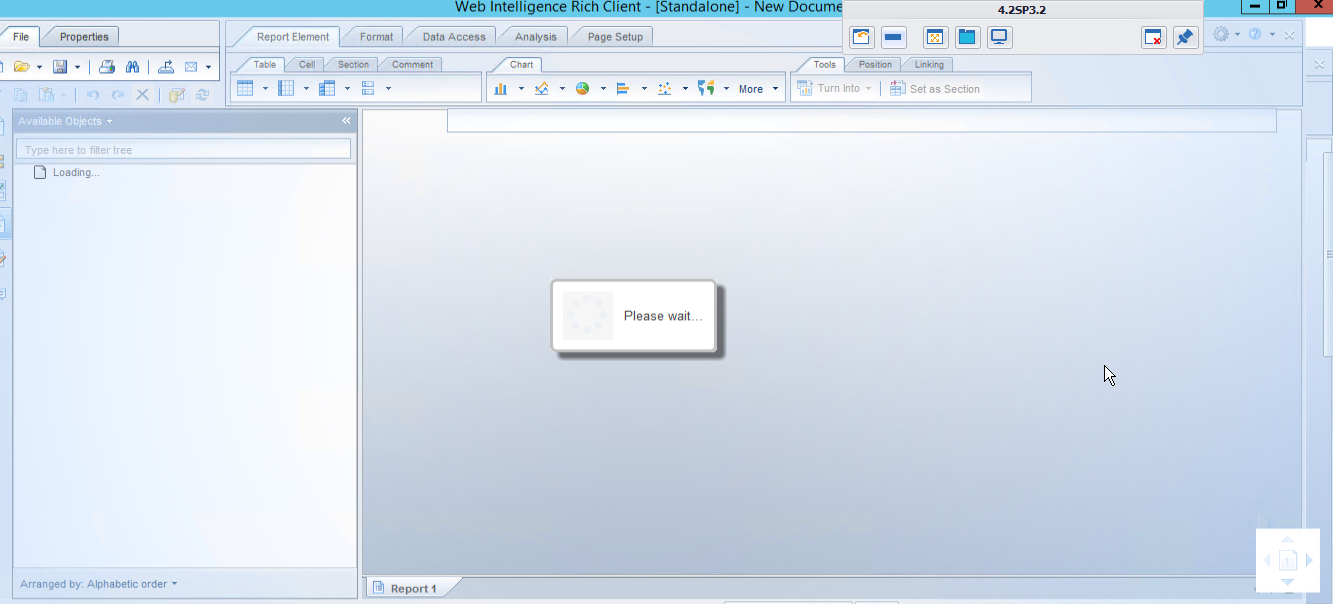Screen dimensions: 1333x604
Task: Click the Set as Section button
Action: coord(935,89)
